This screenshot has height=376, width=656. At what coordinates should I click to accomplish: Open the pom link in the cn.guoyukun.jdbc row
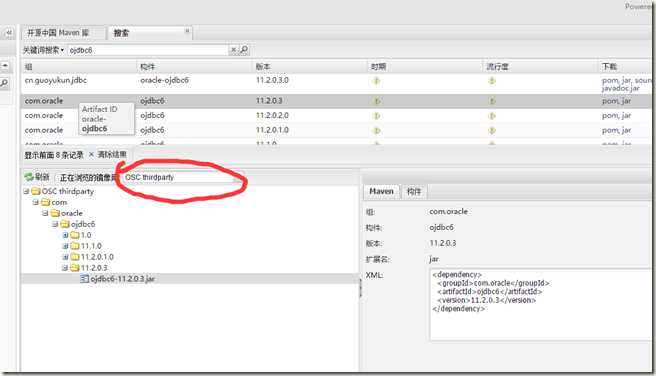(x=610, y=80)
